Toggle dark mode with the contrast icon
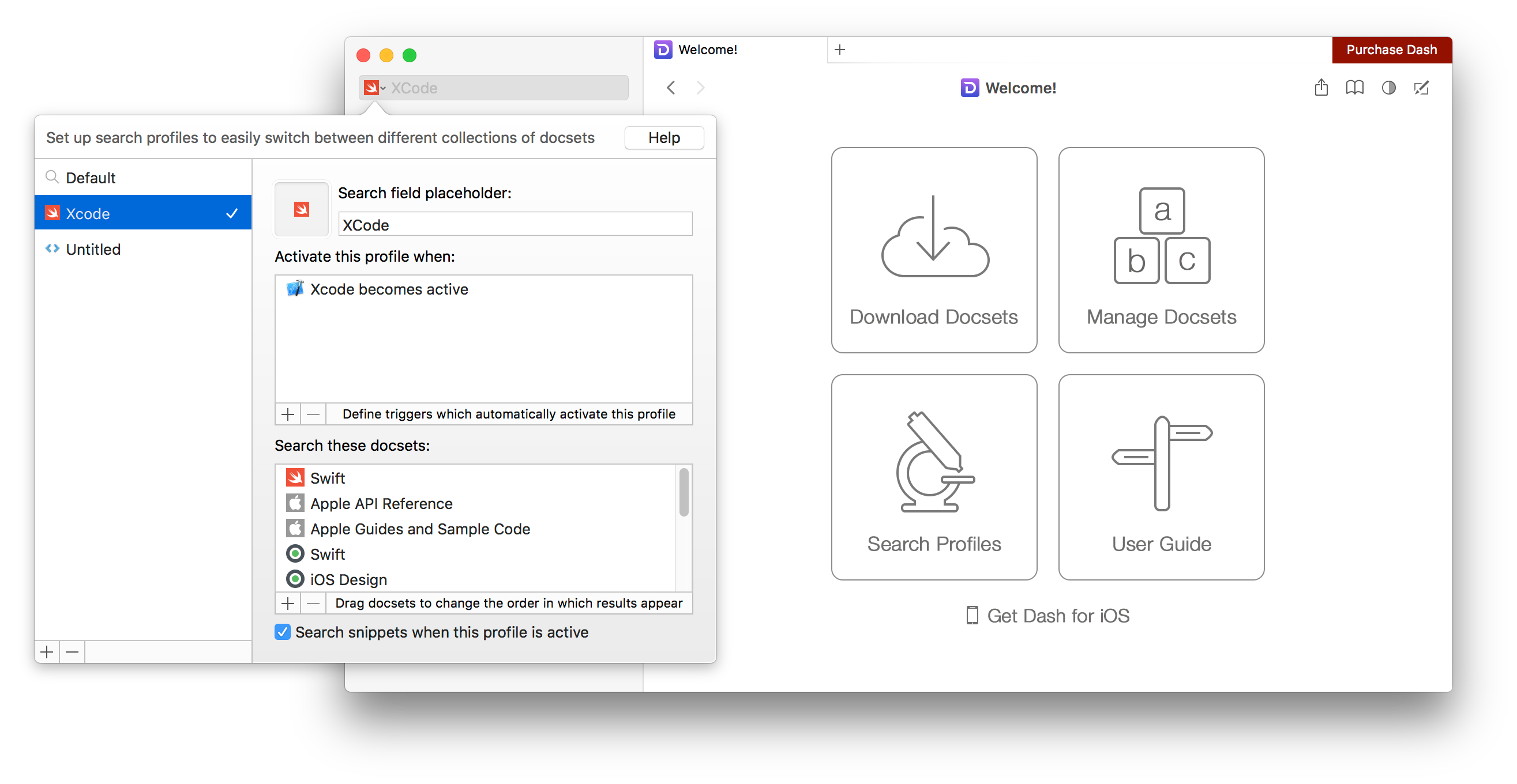Screen dimensions: 1517x784 (1388, 88)
